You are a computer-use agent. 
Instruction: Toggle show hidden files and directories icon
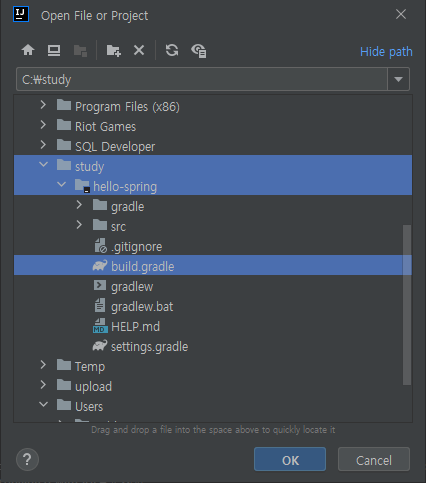click(199, 51)
